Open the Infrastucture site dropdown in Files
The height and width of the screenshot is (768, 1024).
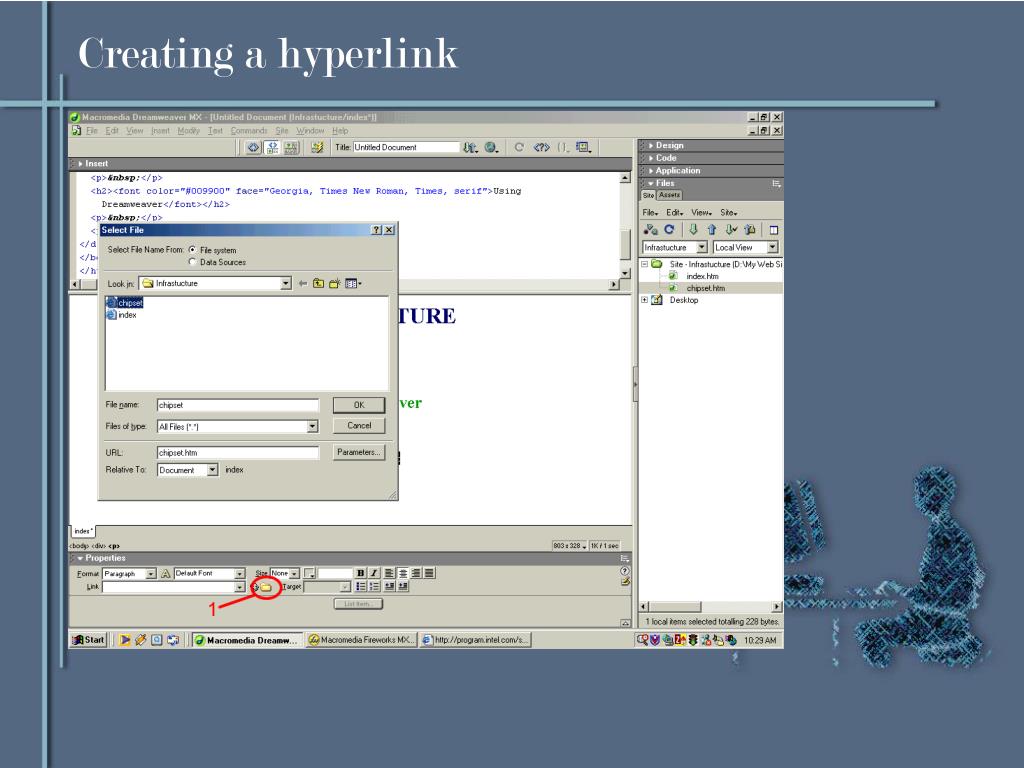701,248
